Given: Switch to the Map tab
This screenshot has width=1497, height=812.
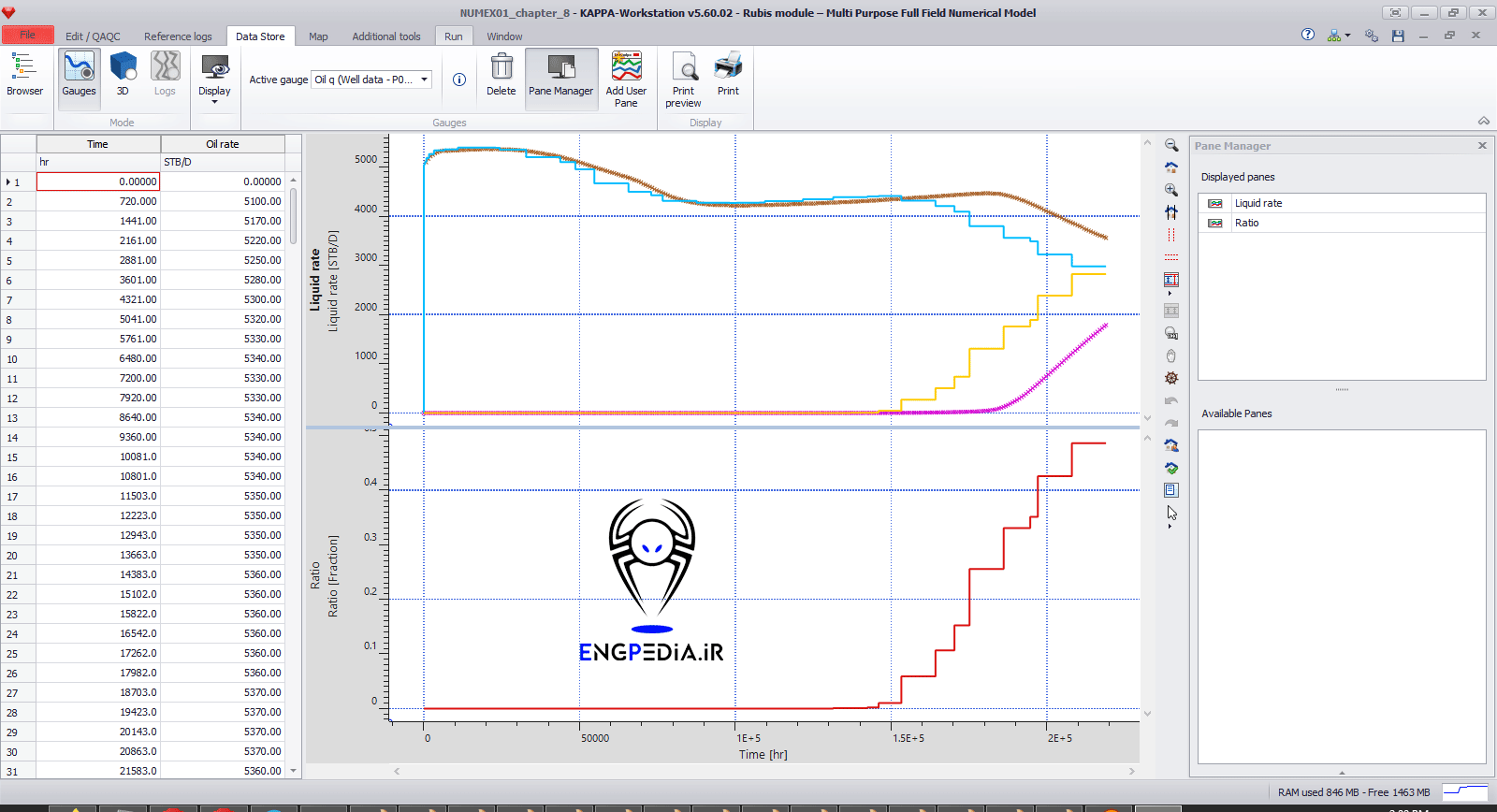Looking at the screenshot, I should tap(318, 36).
